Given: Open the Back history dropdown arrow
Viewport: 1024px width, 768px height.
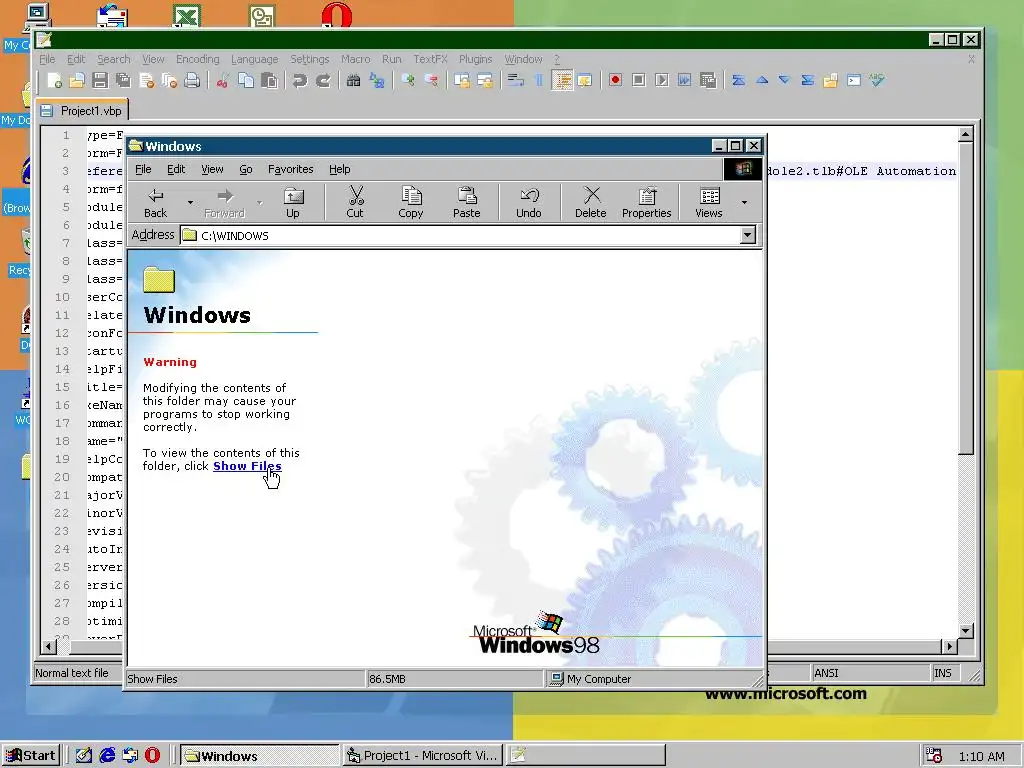Looking at the screenshot, I should 190,202.
